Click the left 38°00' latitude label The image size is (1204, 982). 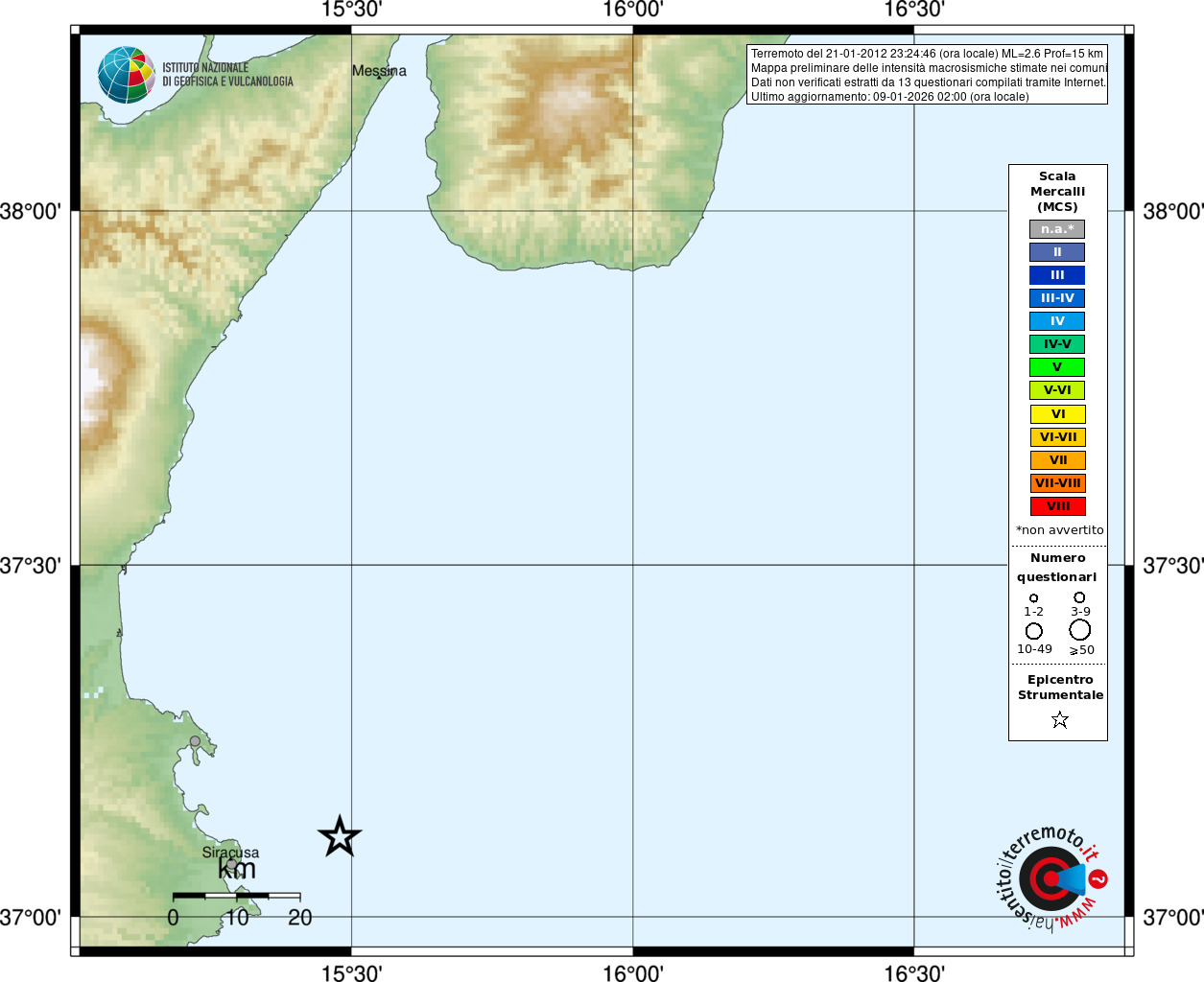[x=31, y=211]
